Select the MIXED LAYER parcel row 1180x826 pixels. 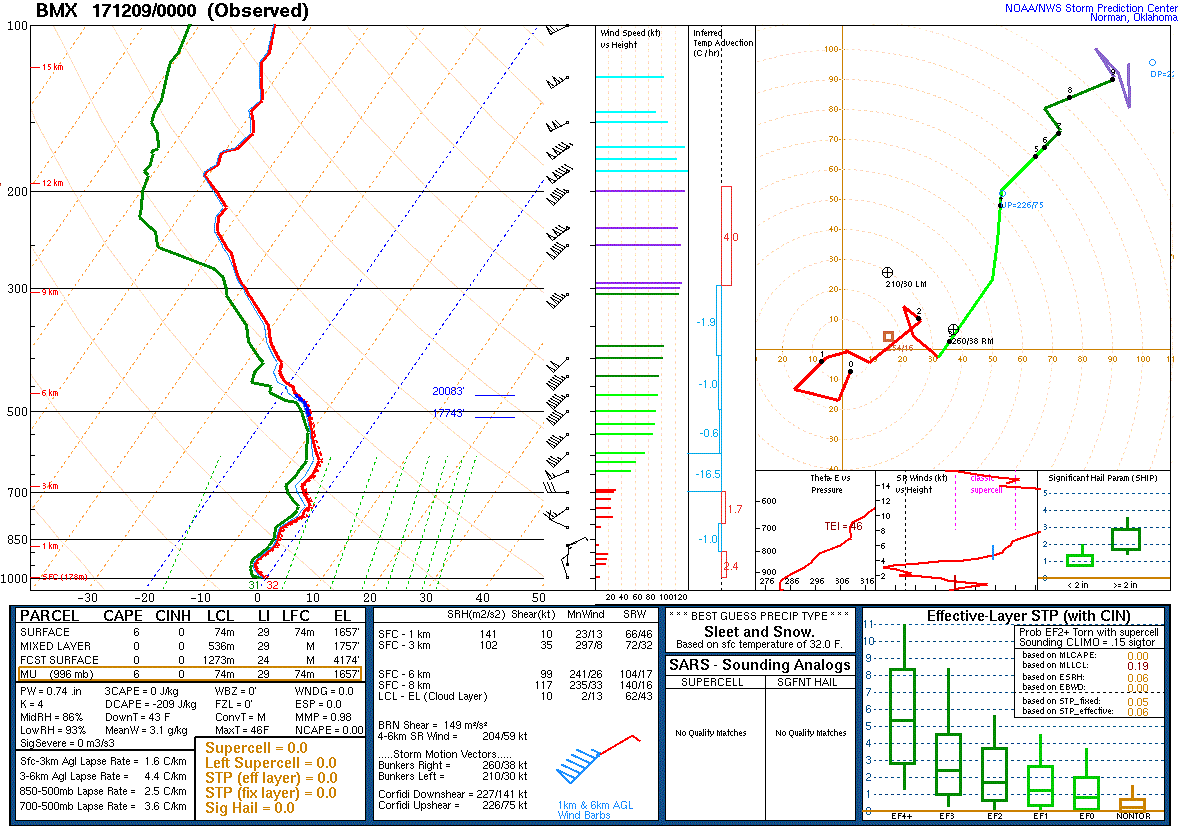point(190,646)
